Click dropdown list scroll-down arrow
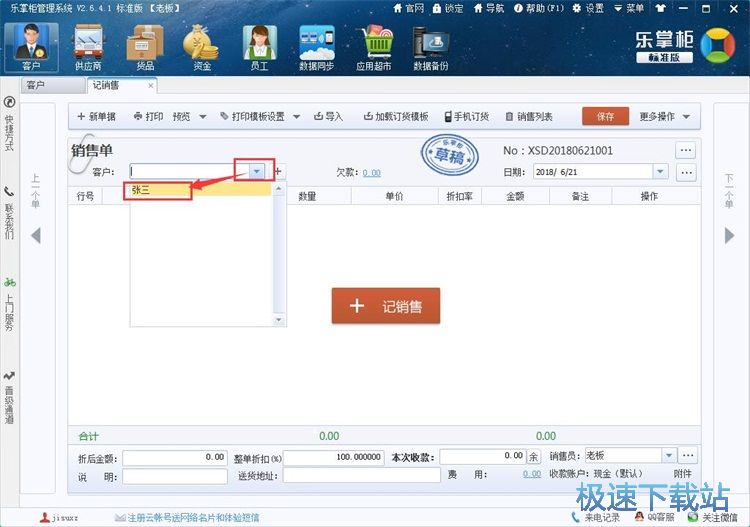This screenshot has width=750, height=527. coord(279,319)
